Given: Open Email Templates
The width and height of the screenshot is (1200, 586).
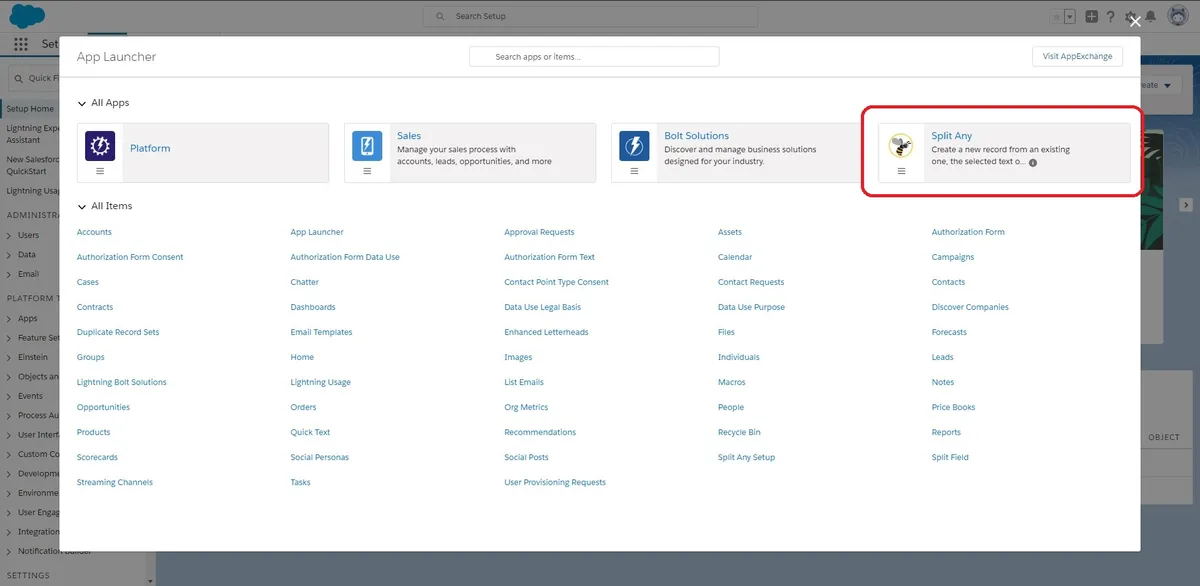Looking at the screenshot, I should 322,332.
